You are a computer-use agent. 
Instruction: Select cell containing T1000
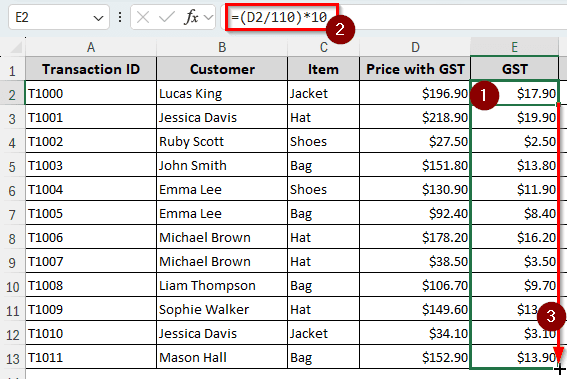point(91,93)
